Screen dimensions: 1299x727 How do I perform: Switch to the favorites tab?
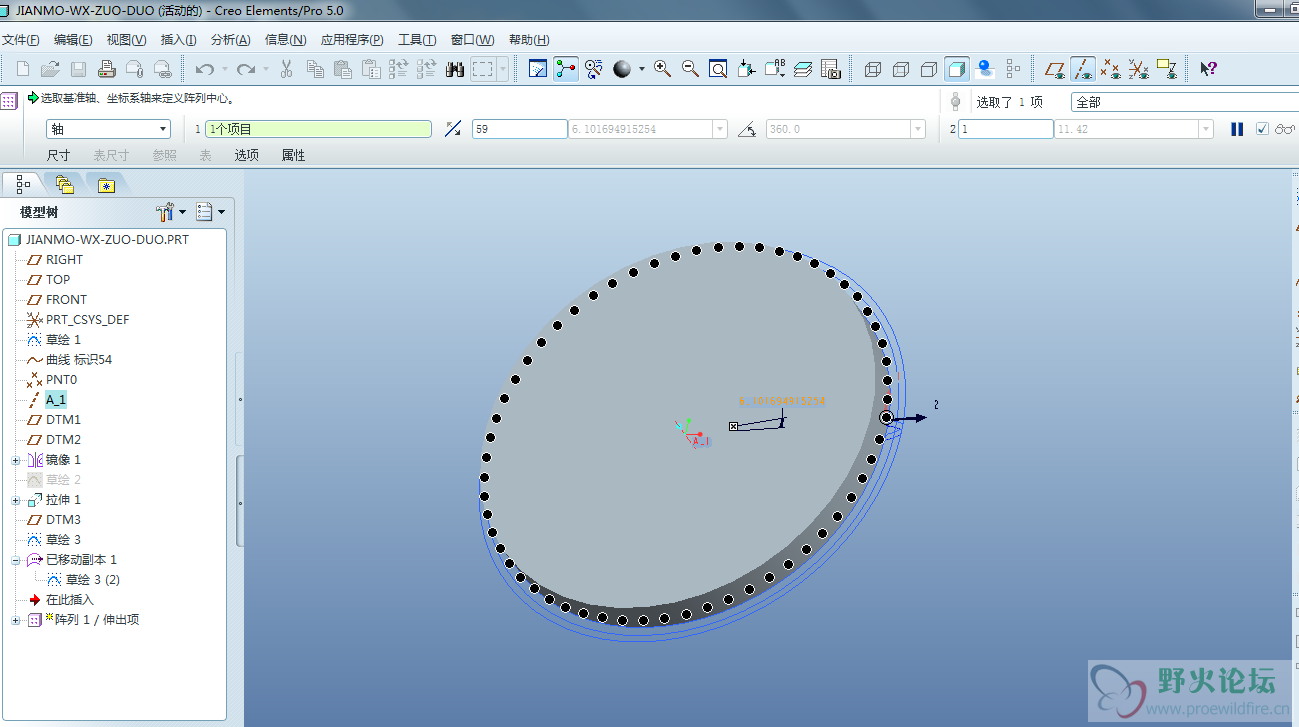coord(107,184)
